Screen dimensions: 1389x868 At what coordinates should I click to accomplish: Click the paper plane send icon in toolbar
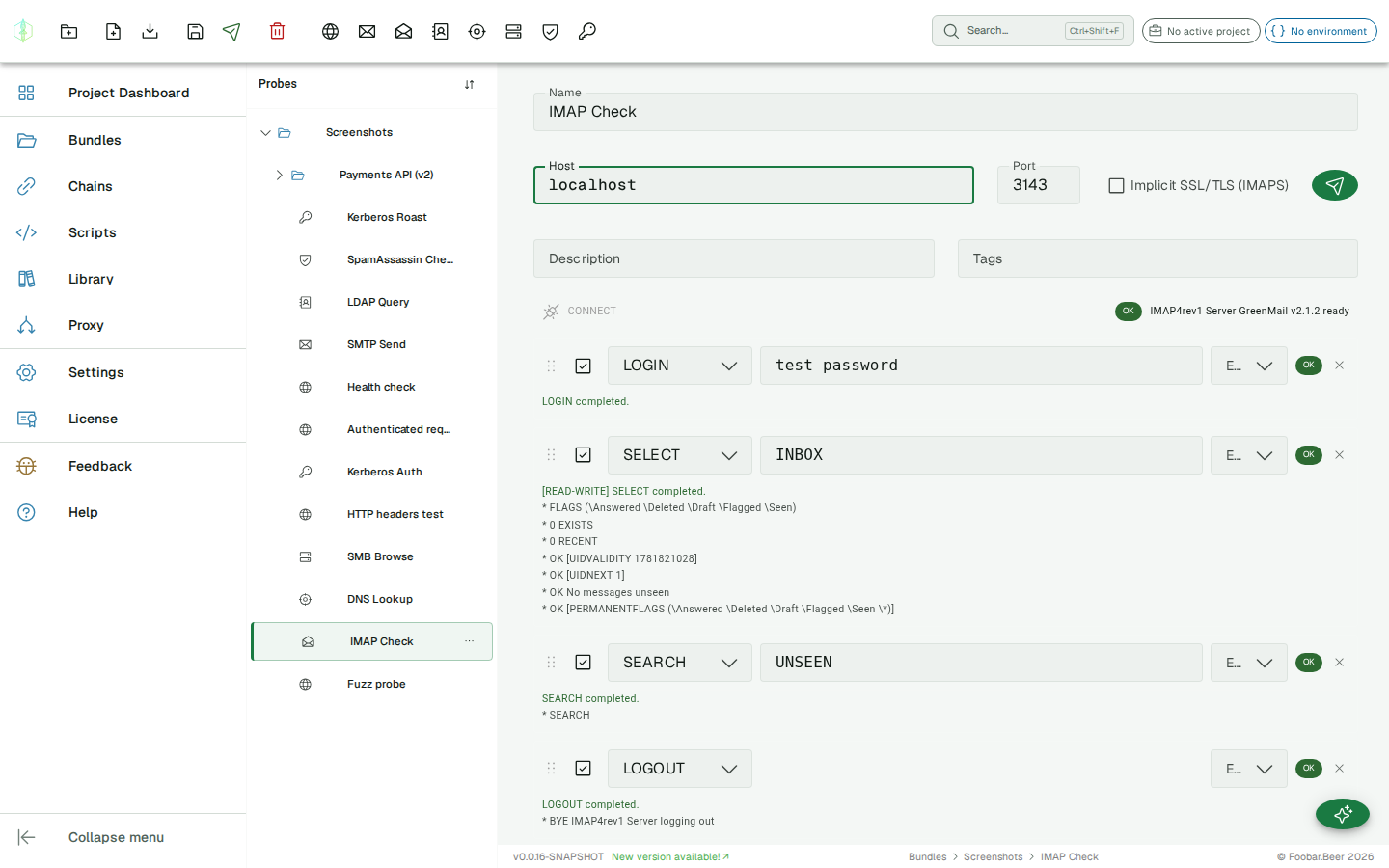tap(231, 31)
